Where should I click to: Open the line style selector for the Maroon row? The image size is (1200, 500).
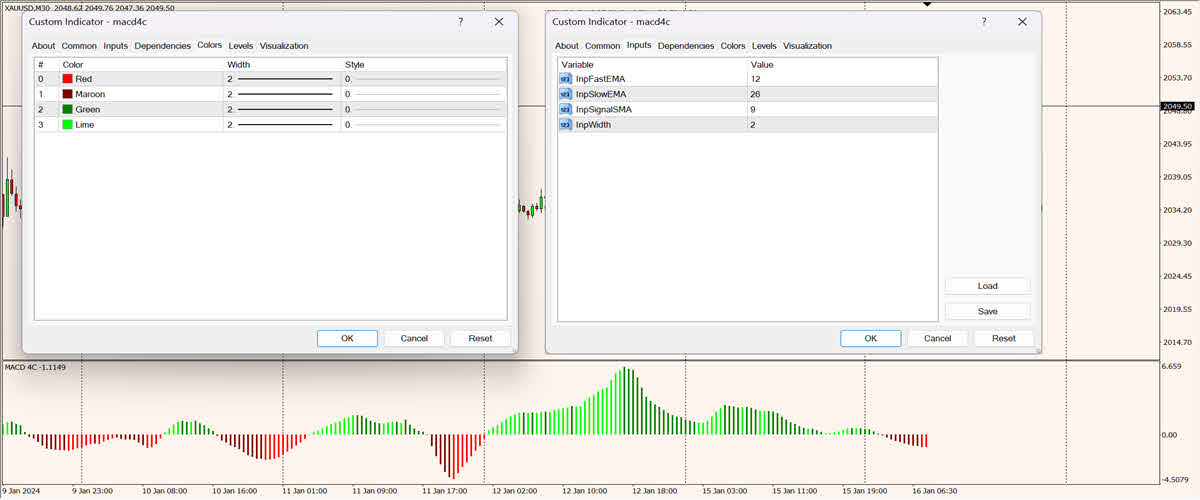[x=424, y=94]
